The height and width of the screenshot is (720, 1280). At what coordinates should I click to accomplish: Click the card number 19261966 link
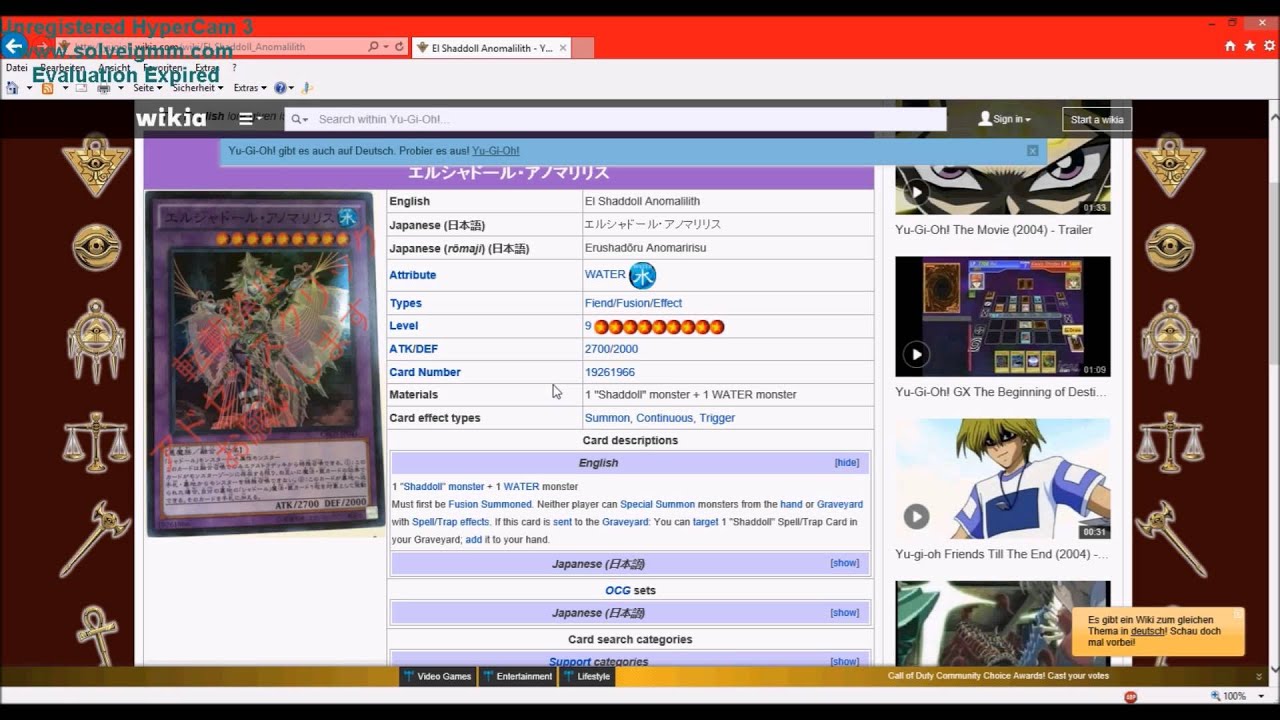[x=610, y=372]
